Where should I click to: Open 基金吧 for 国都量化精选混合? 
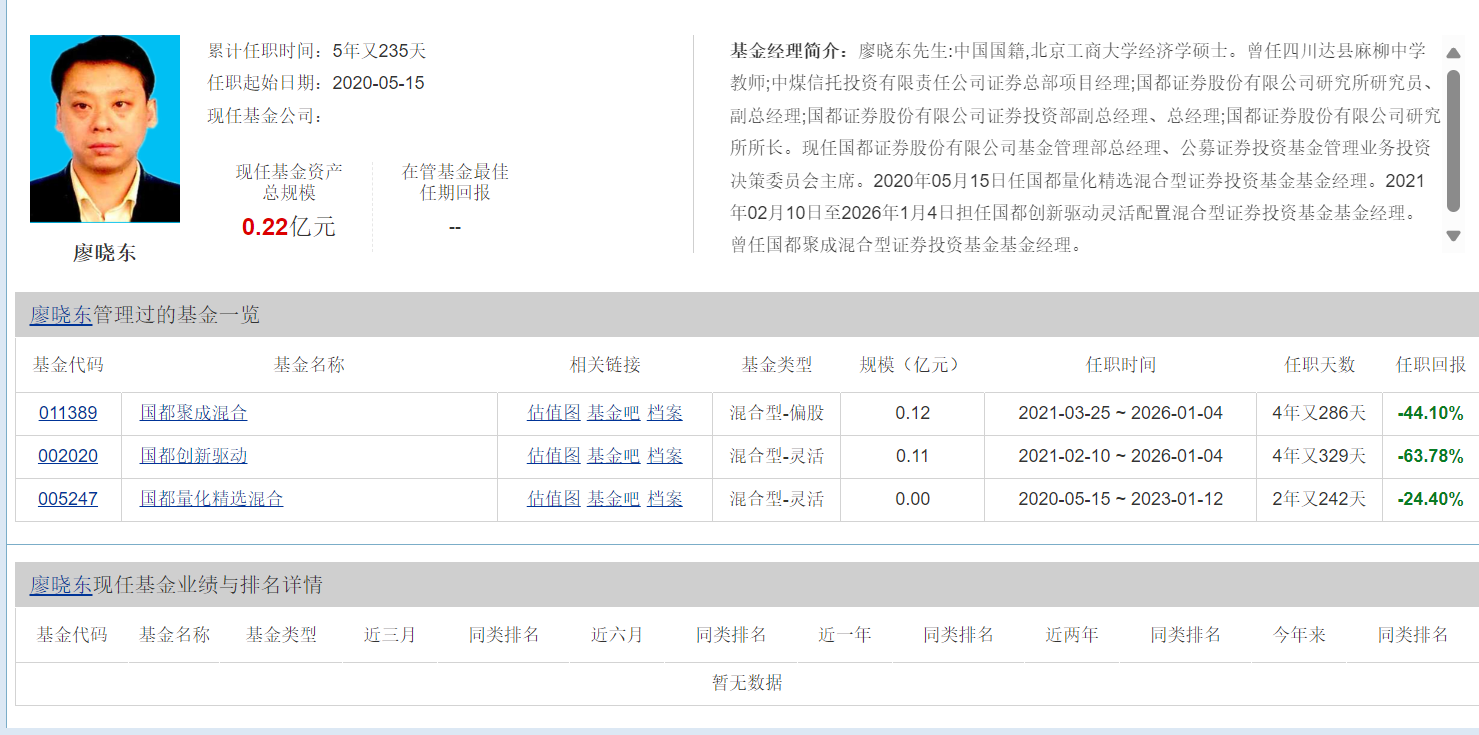[x=613, y=499]
